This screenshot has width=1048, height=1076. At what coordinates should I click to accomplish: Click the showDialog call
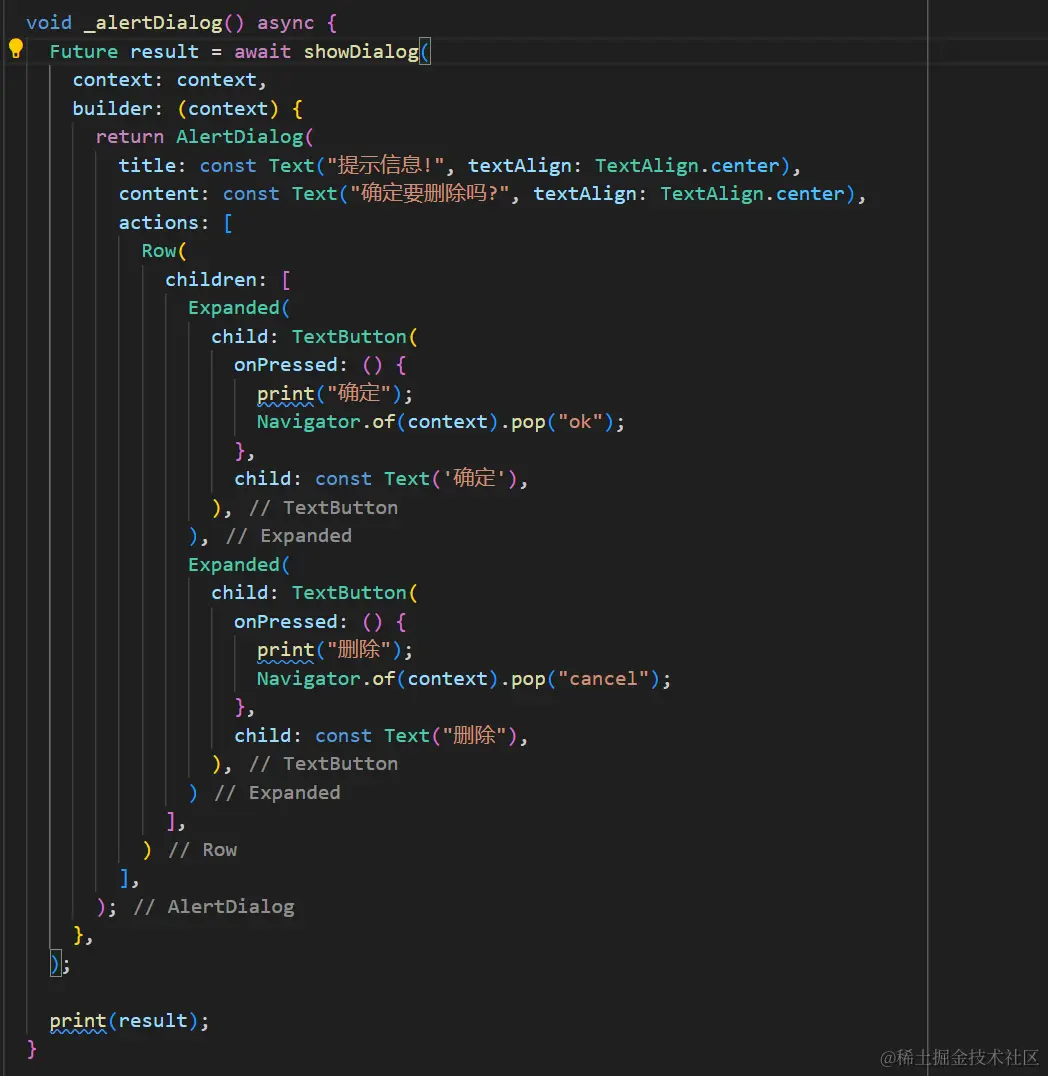tap(361, 51)
